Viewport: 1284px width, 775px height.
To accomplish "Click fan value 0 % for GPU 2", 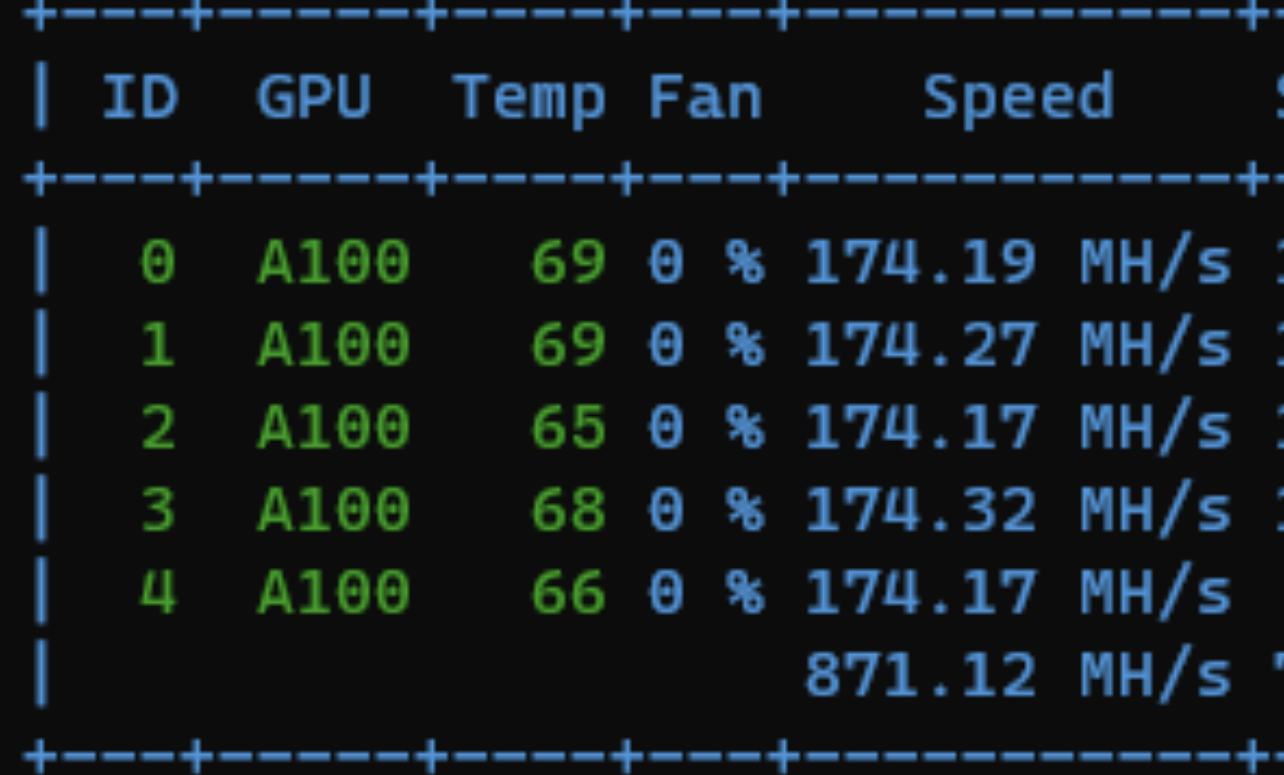I will 706,428.
